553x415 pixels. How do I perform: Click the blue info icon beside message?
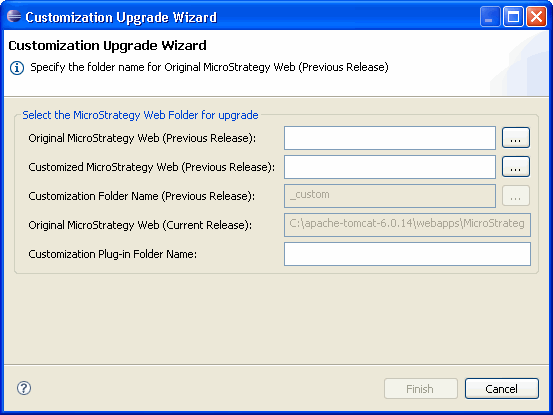[17, 68]
